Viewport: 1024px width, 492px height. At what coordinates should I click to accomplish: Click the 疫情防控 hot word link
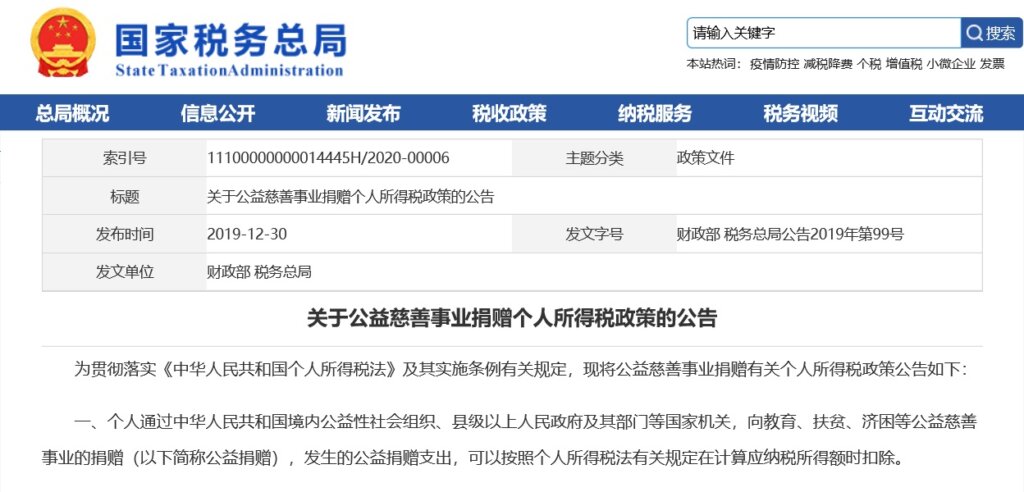(x=774, y=64)
